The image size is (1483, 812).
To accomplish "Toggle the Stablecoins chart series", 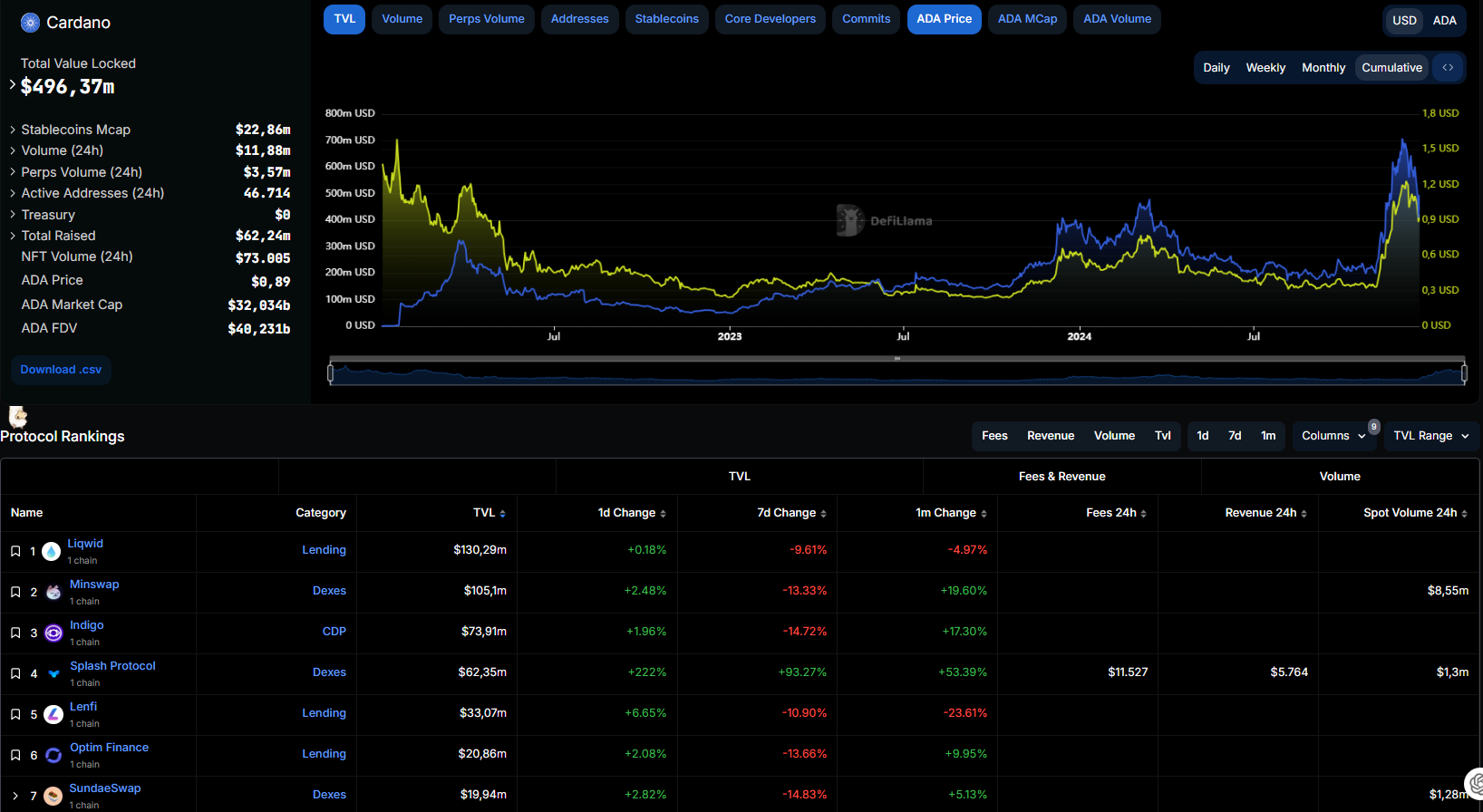I will 667,19.
